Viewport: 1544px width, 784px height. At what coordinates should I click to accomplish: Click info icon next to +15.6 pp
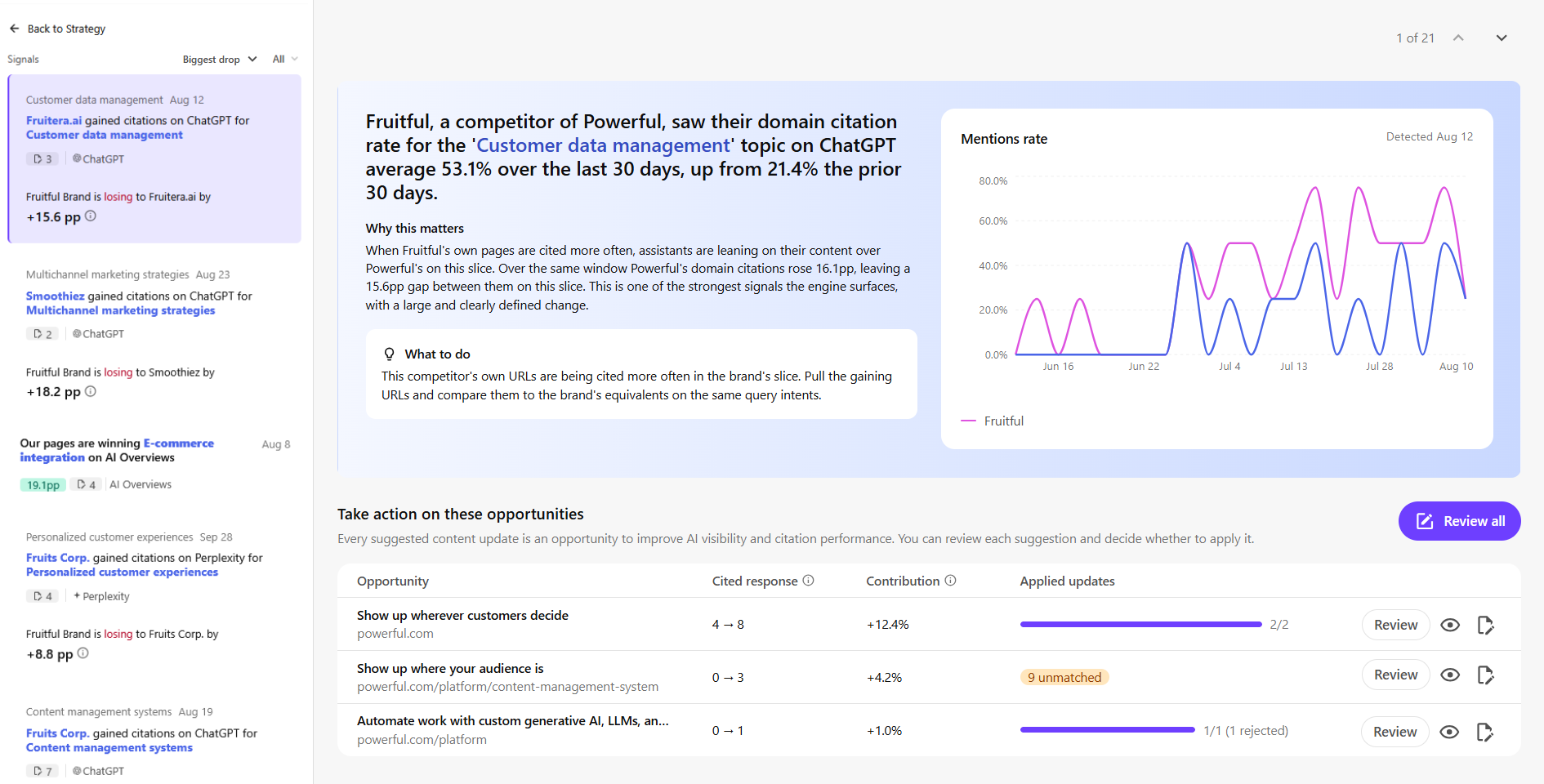click(91, 216)
